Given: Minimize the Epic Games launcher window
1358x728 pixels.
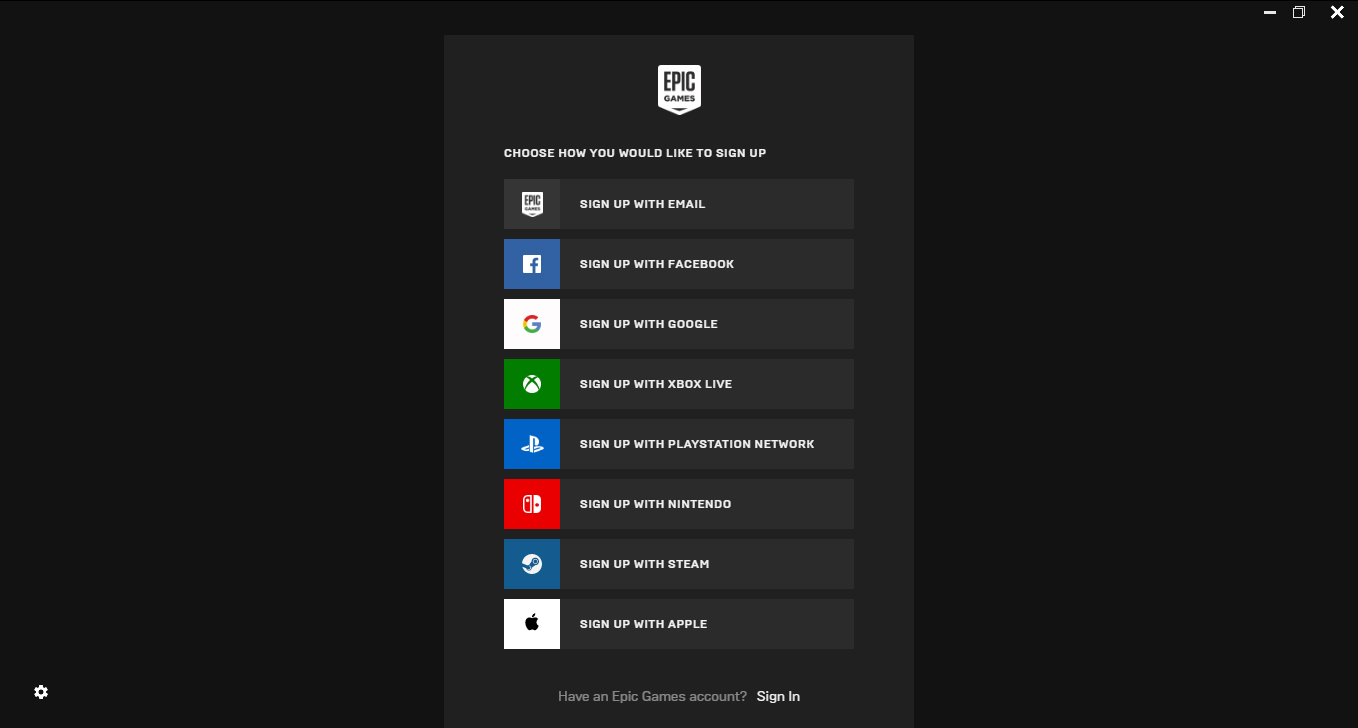Looking at the screenshot, I should (1270, 13).
